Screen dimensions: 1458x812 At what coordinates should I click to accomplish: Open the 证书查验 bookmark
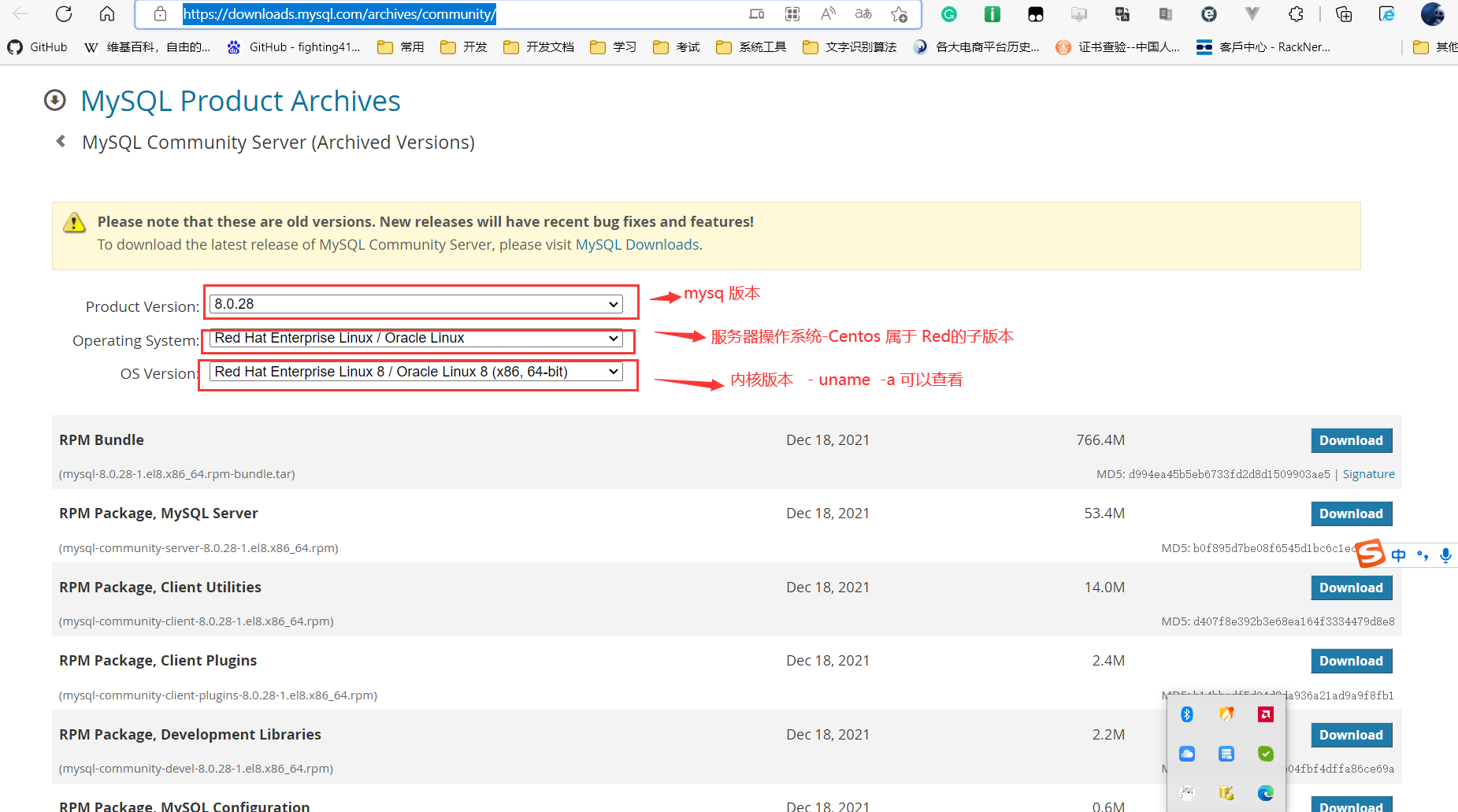(x=1118, y=47)
